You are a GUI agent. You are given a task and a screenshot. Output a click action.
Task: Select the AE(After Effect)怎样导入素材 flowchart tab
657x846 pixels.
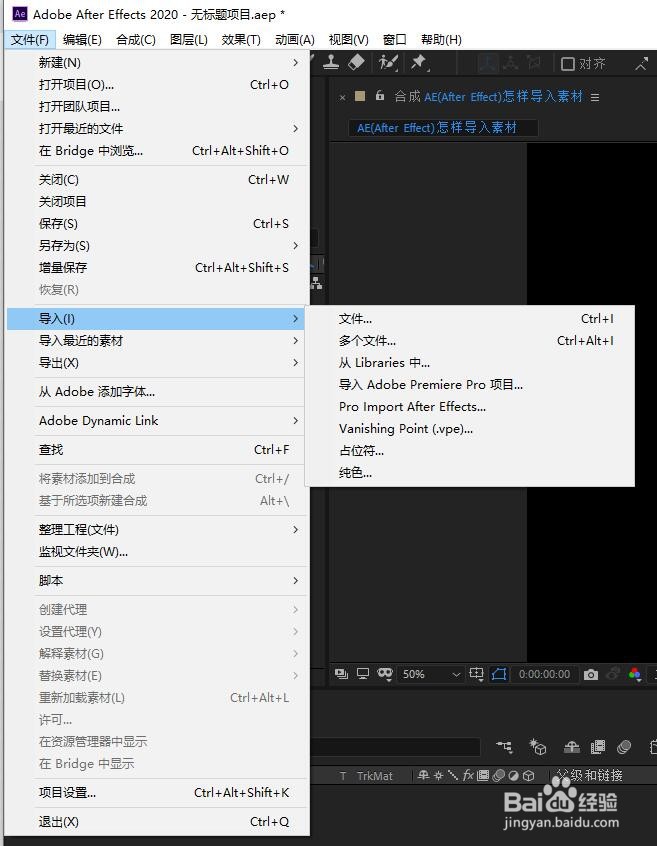pos(443,128)
